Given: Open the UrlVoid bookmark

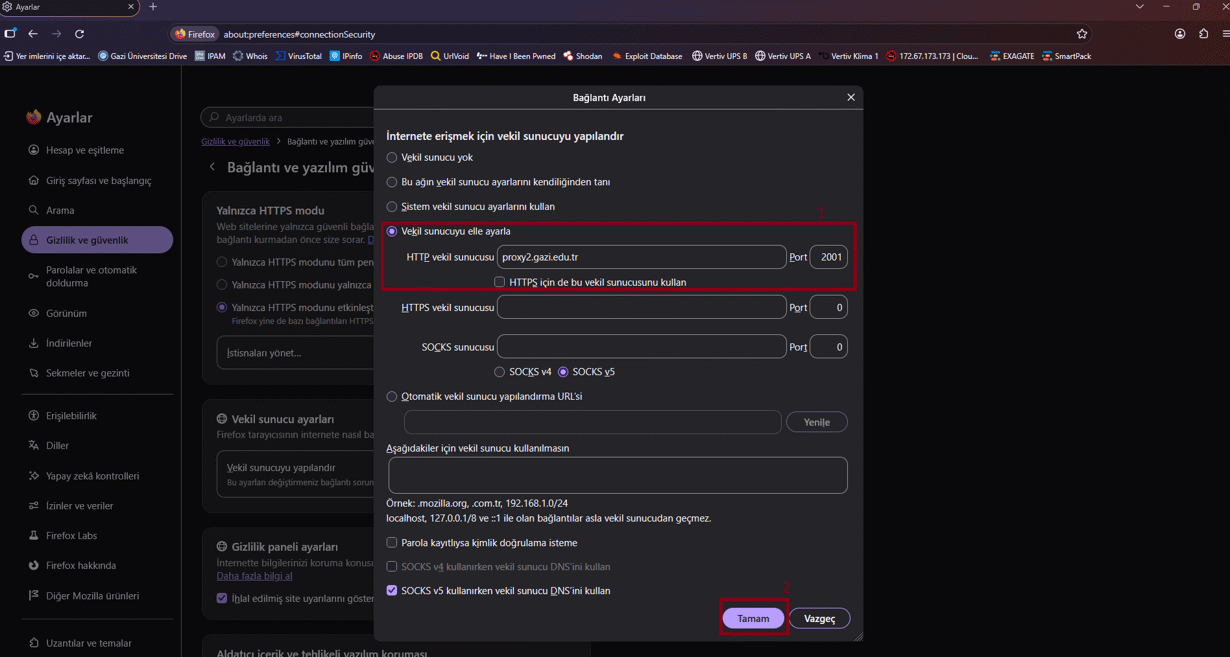Looking at the screenshot, I should coord(450,56).
